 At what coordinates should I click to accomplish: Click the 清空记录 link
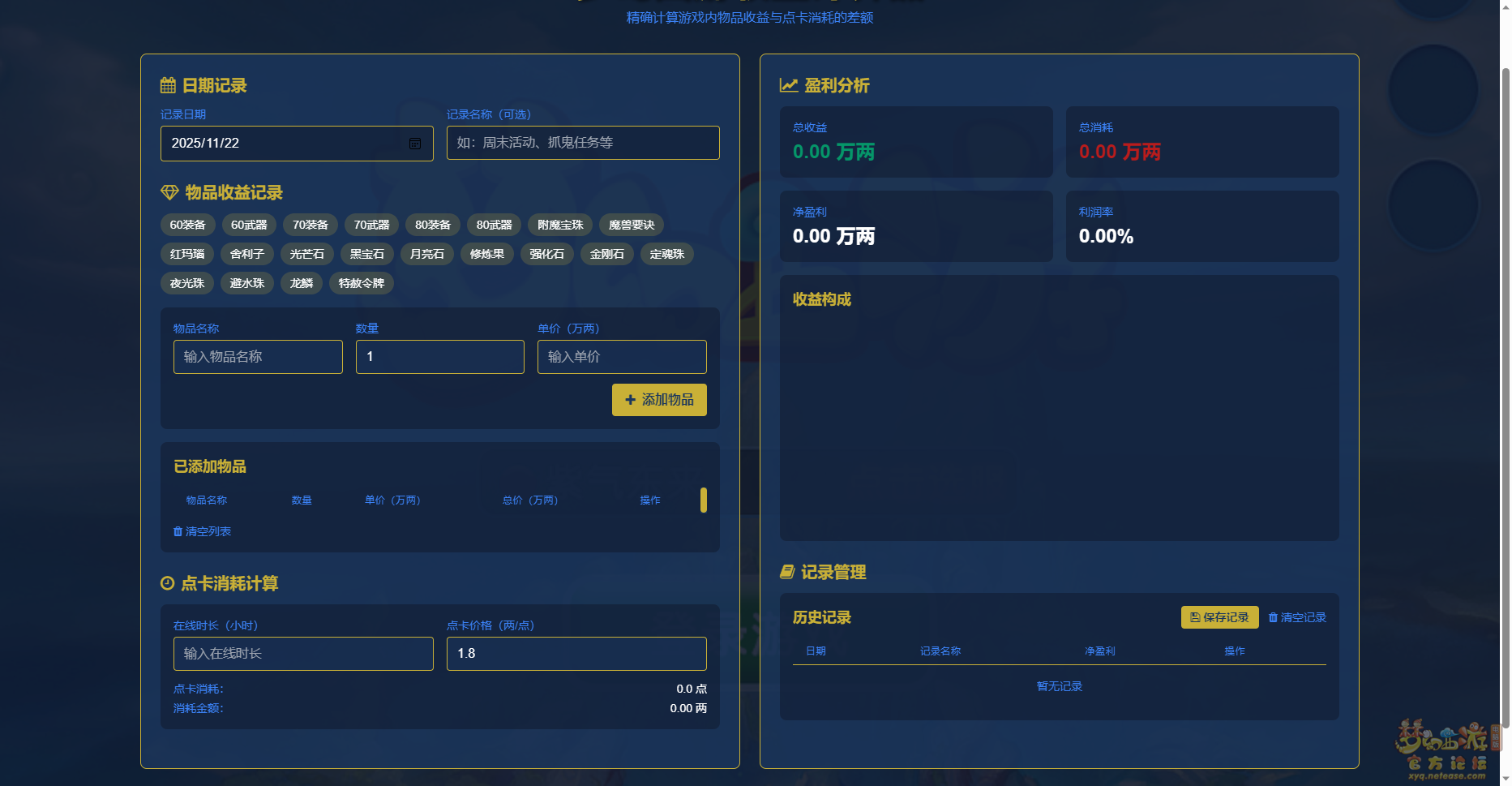pyautogui.click(x=1297, y=617)
